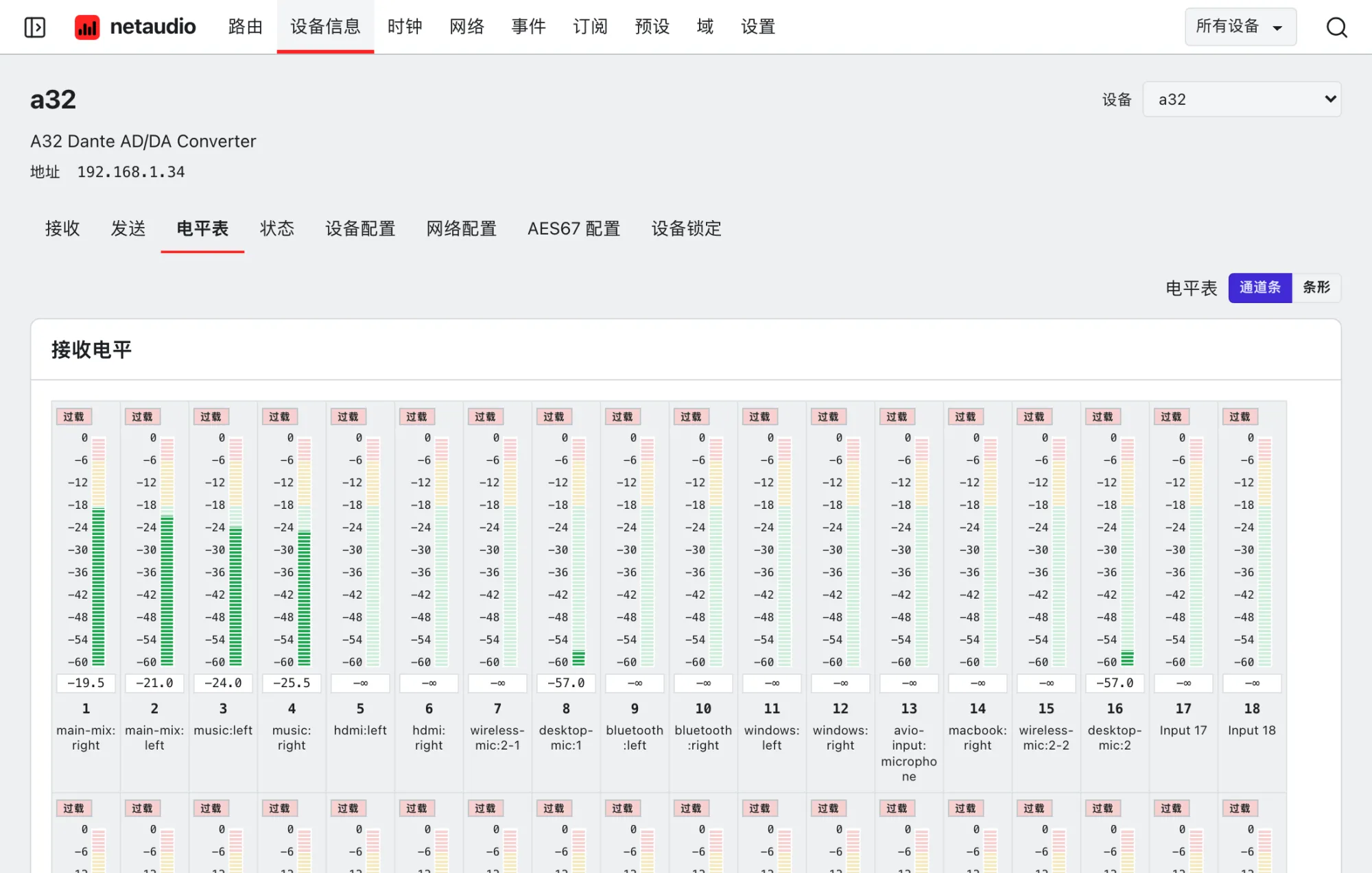Open the AES67 配置 tab
The width and height of the screenshot is (1372, 873).
click(x=574, y=228)
